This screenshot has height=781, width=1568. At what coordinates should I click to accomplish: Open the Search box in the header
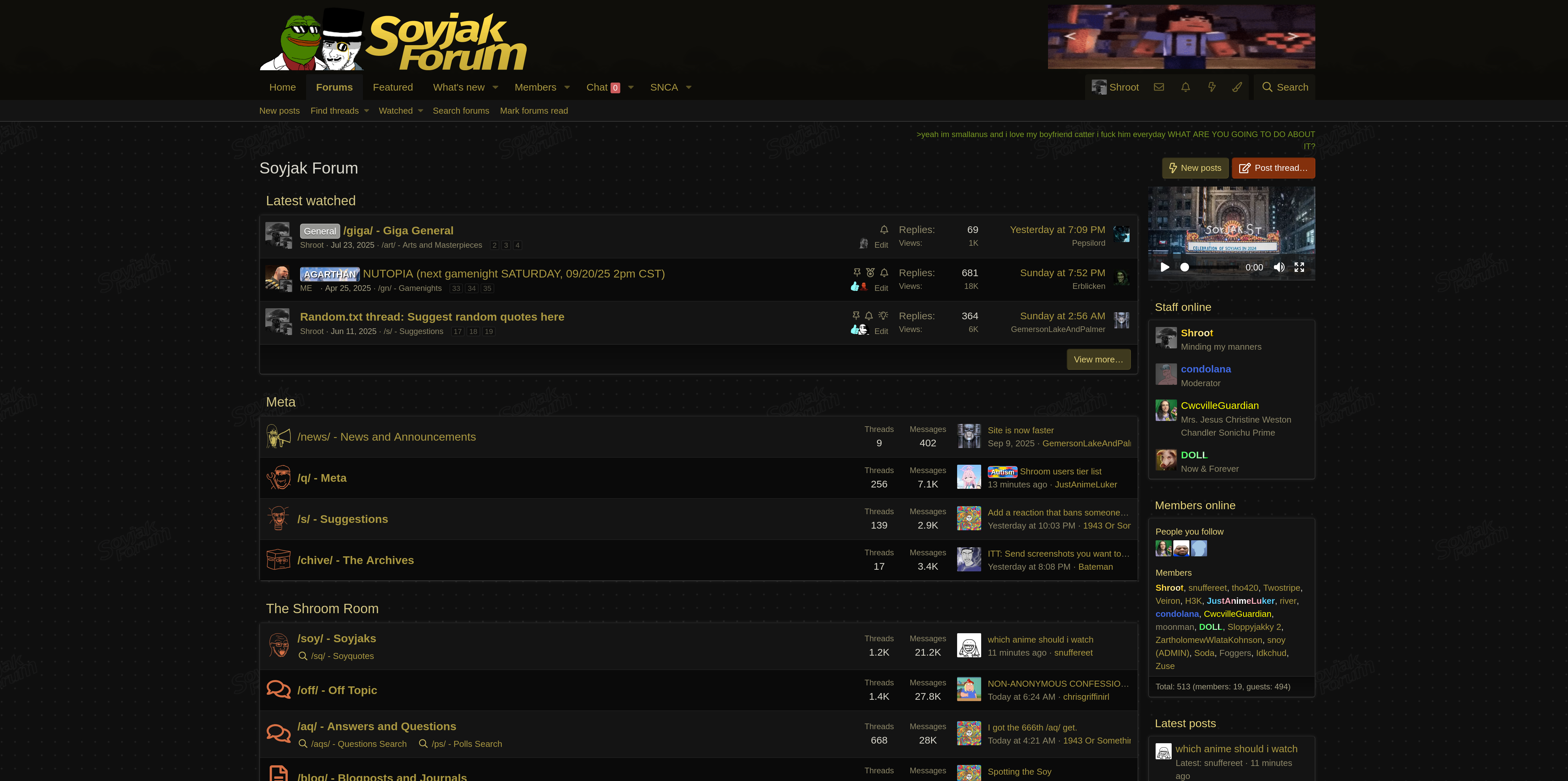pos(1285,87)
